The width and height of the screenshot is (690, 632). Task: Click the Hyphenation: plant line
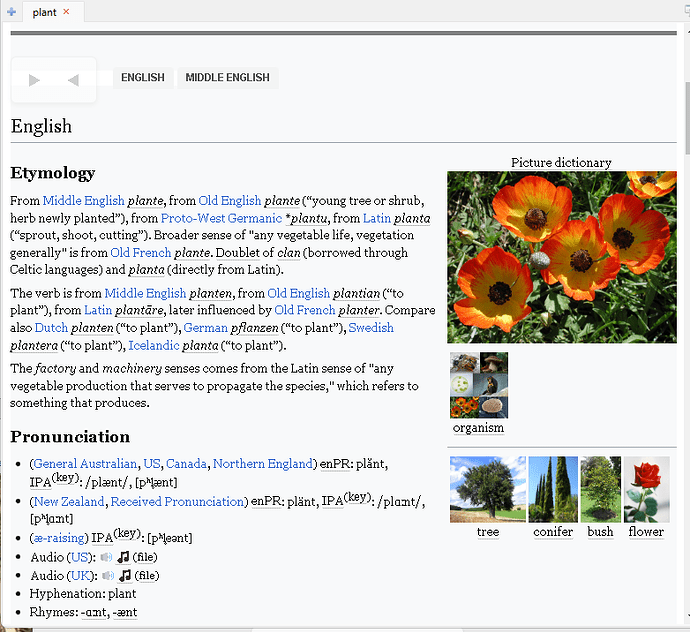(x=83, y=594)
